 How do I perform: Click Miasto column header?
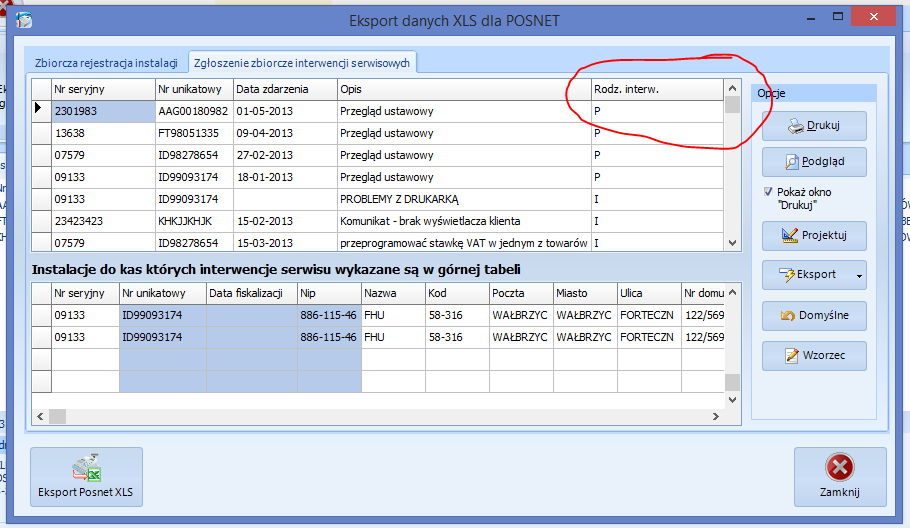pos(585,294)
